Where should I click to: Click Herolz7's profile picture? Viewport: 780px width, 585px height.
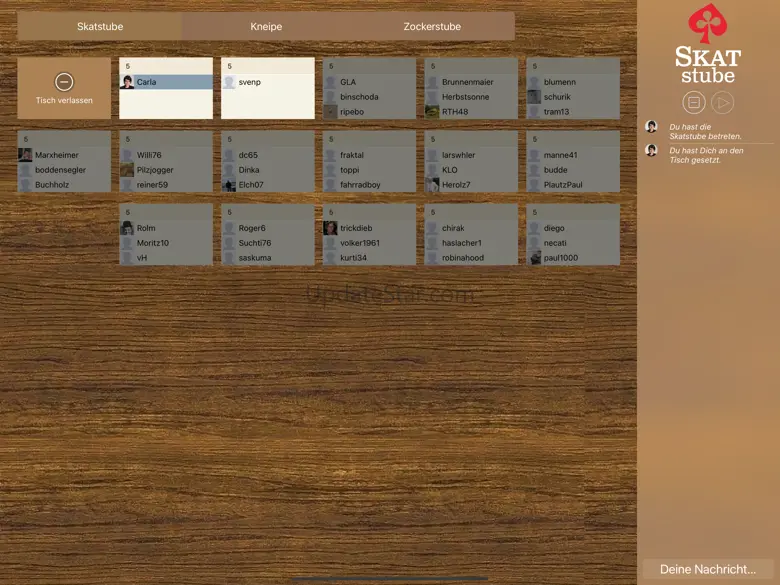coord(432,185)
